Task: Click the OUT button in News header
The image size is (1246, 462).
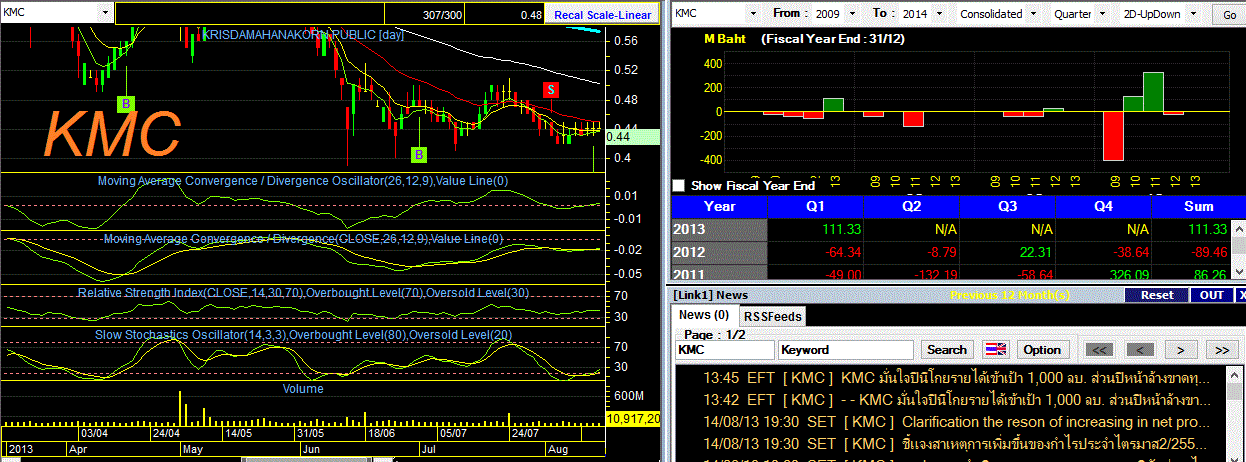Action: click(1211, 295)
